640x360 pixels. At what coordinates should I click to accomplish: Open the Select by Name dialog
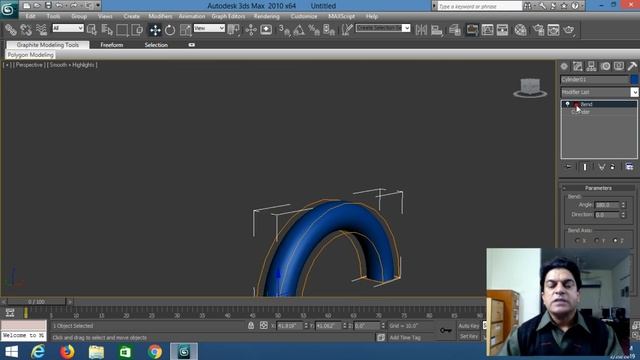click(x=107, y=30)
